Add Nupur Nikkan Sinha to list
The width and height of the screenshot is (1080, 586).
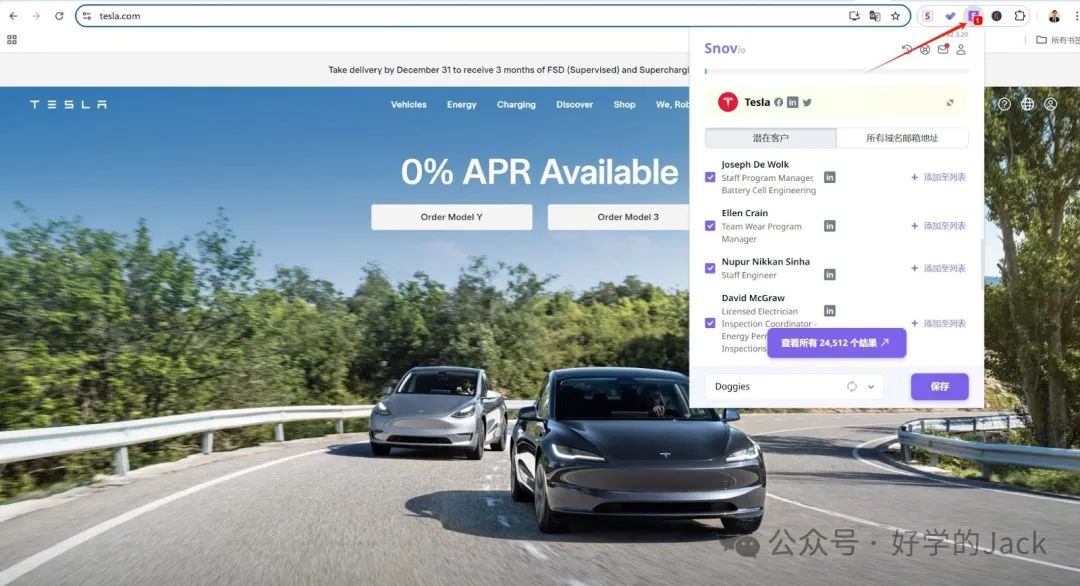point(938,269)
